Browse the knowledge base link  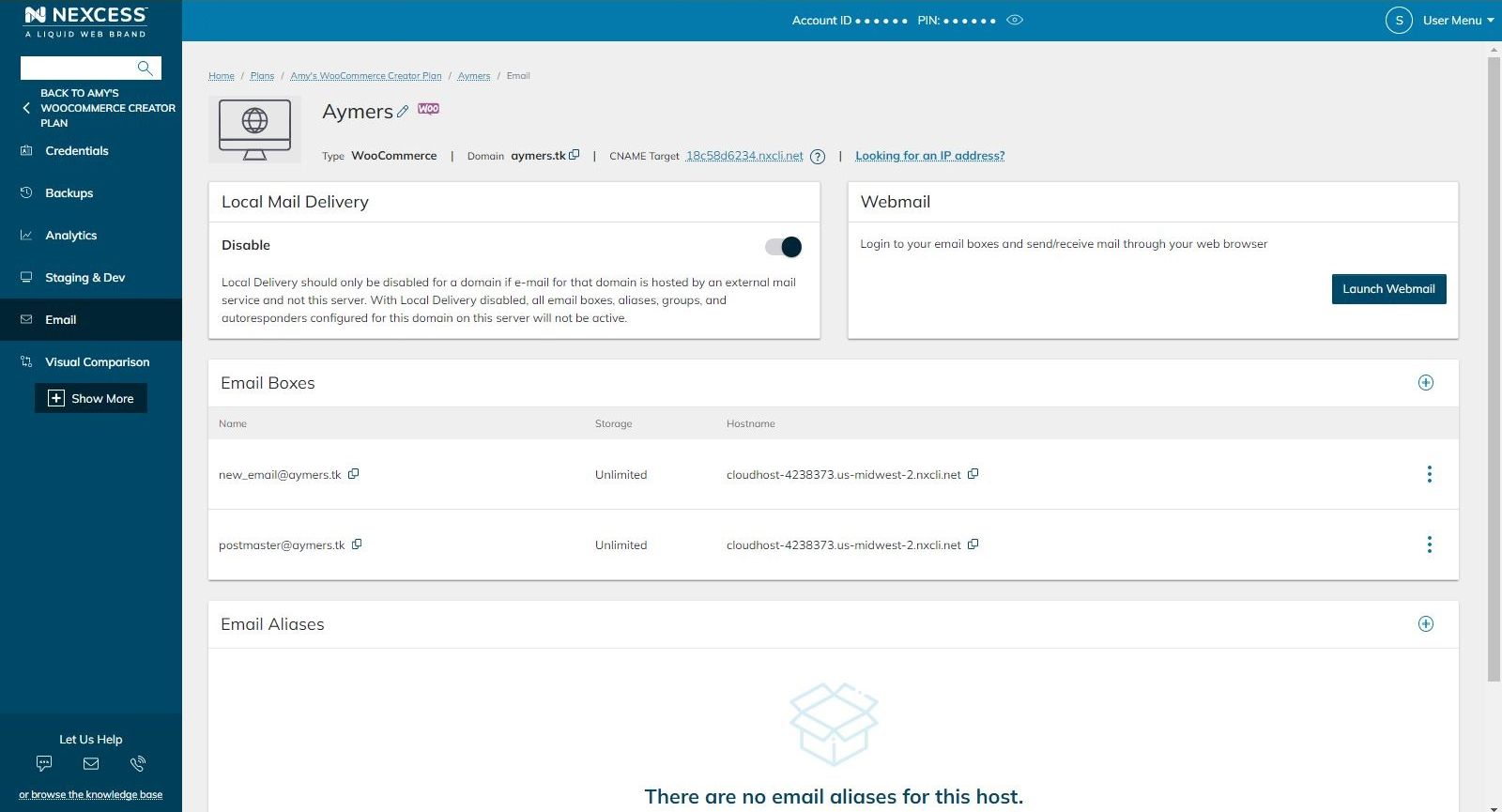pos(91,794)
